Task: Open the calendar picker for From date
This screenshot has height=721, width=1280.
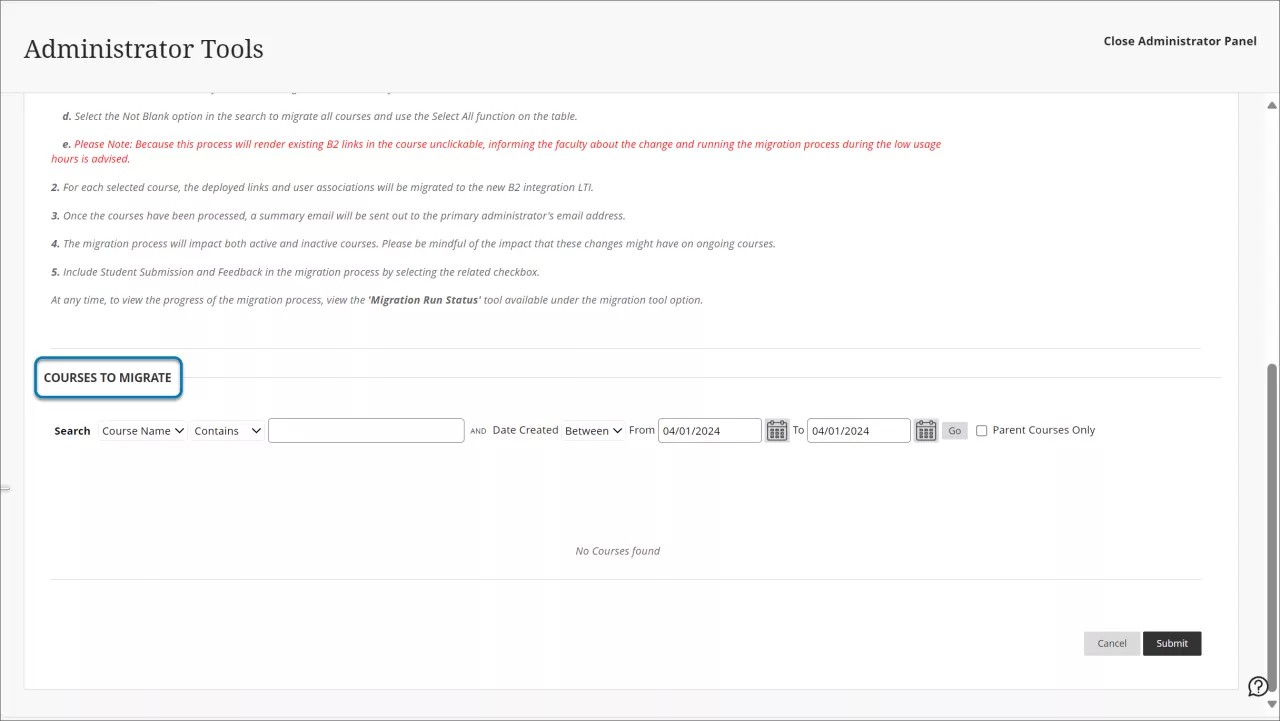Action: [x=777, y=430]
